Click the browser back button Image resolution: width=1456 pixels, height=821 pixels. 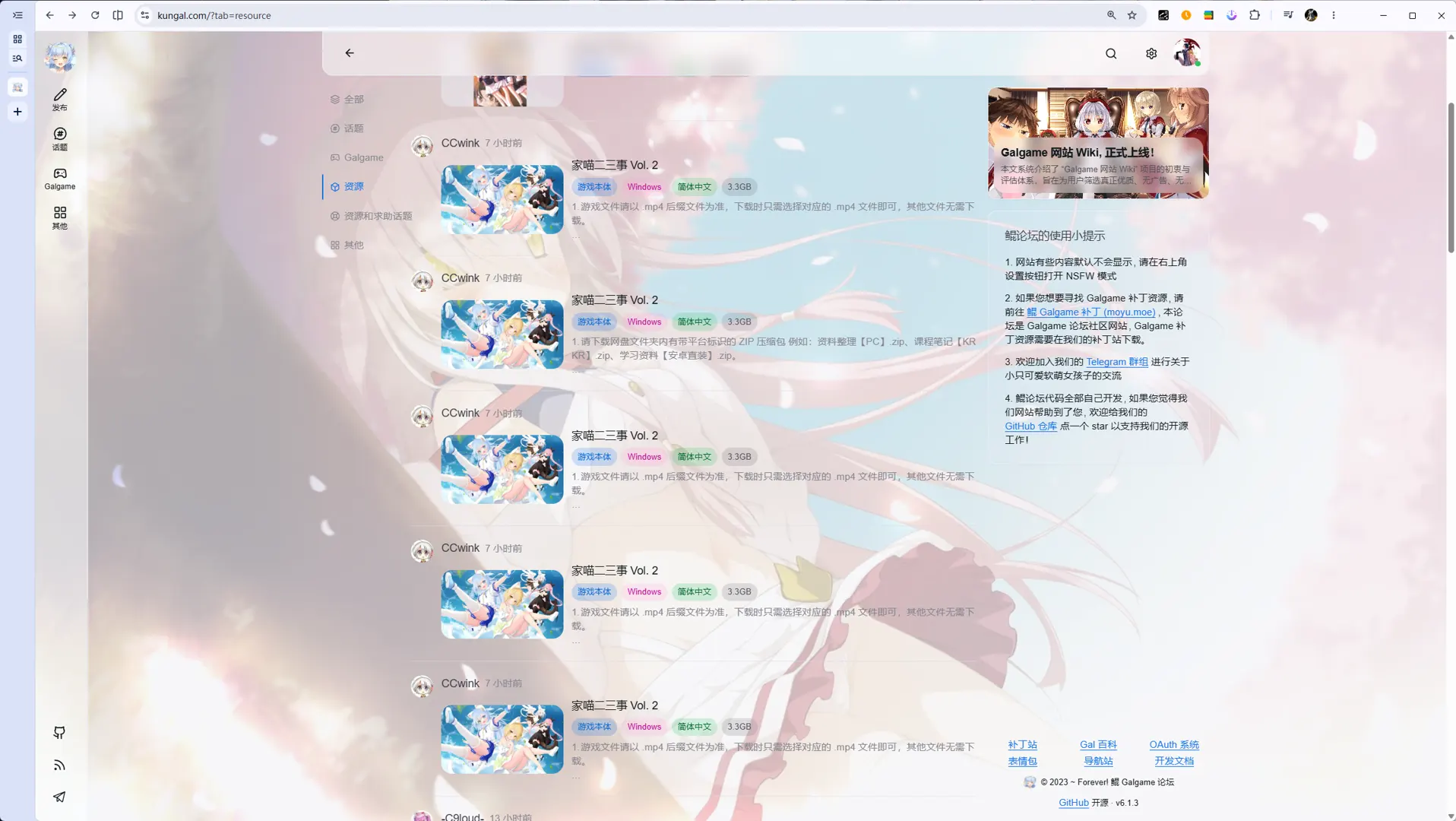(x=49, y=15)
